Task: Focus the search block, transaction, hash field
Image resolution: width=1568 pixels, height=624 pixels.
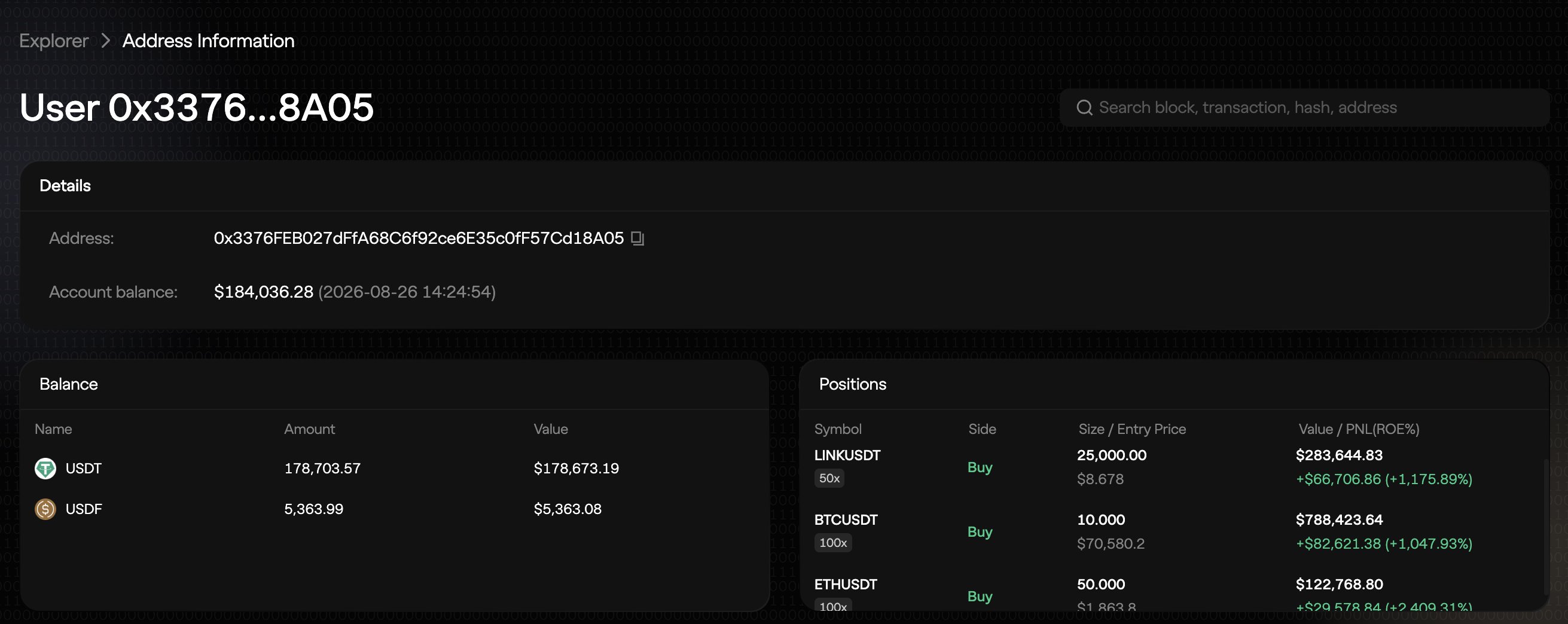Action: point(1304,108)
